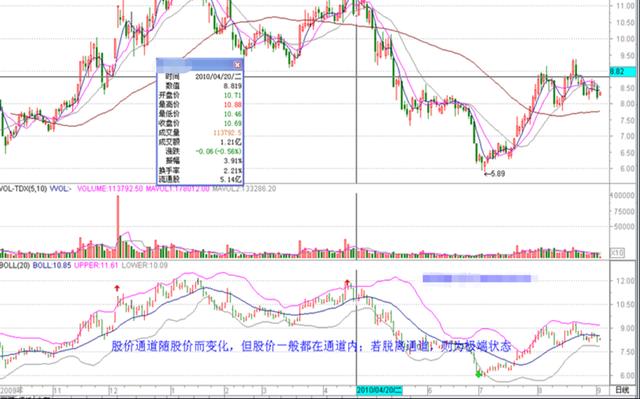Select the blue Chinese annotation text in BOLL panel
The image size is (640, 399).
tap(311, 347)
